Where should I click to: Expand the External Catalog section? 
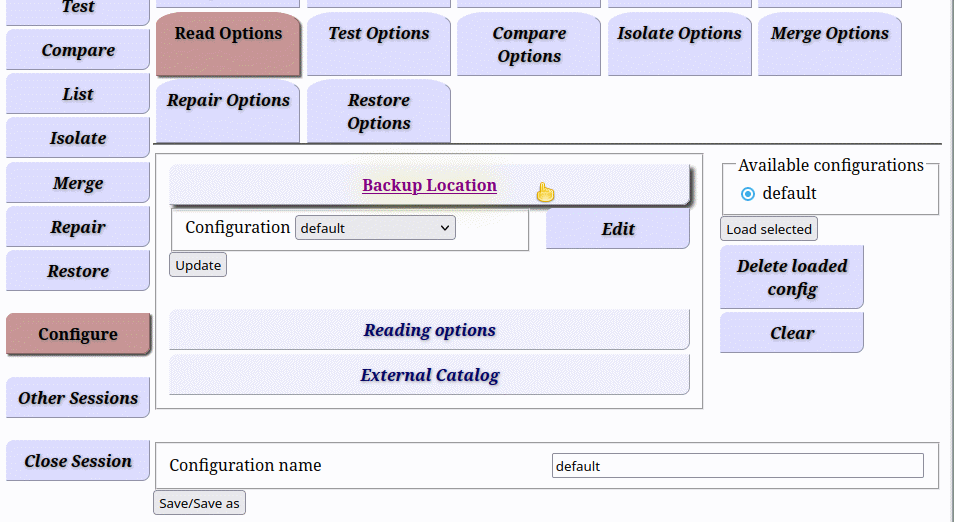(x=430, y=375)
